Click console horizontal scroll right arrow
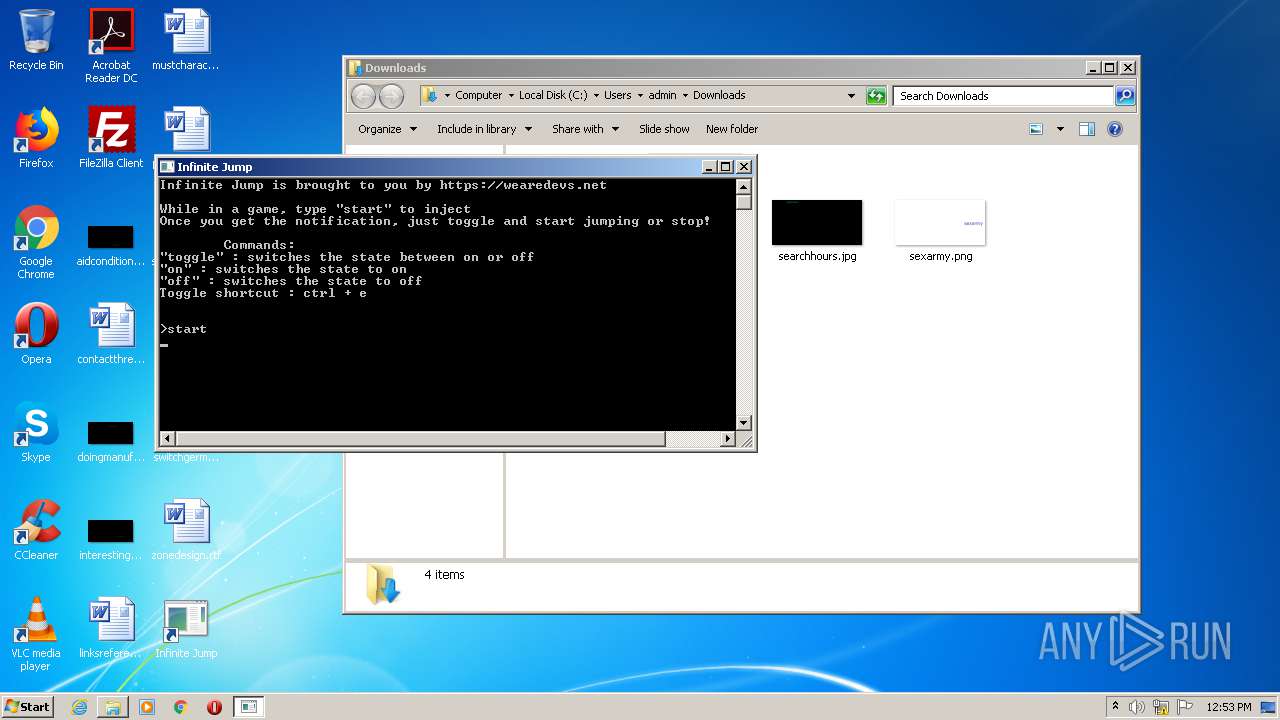Viewport: 1280px width, 720px height. click(728, 439)
